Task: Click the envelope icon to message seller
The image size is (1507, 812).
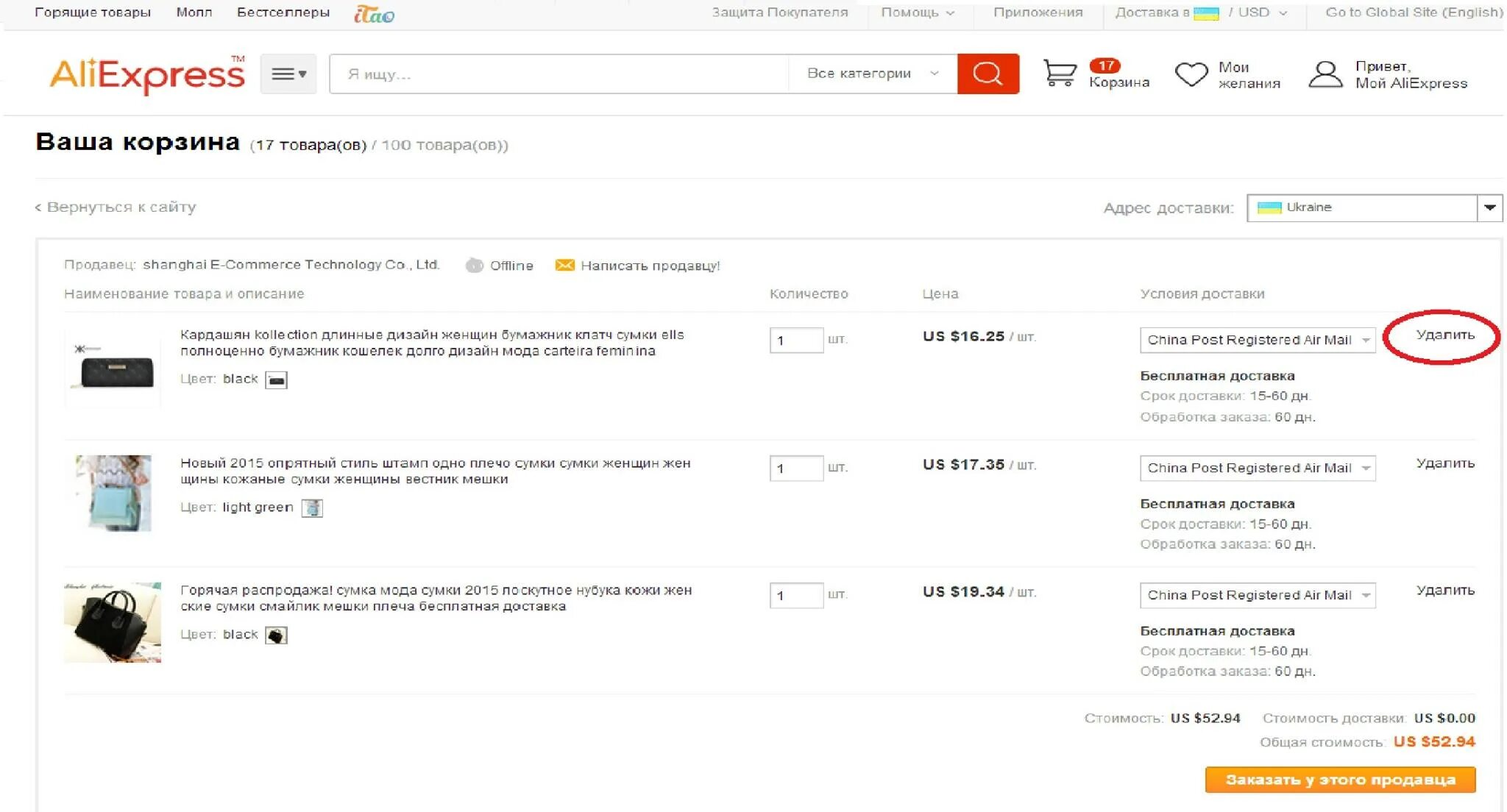Action: (x=564, y=265)
